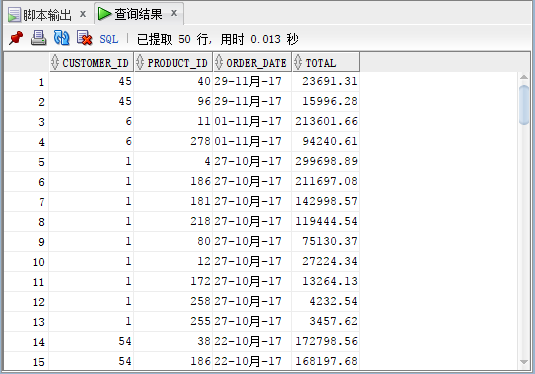Click the vertical scrollbar thumb
The height and width of the screenshot is (374, 535).
(524, 105)
